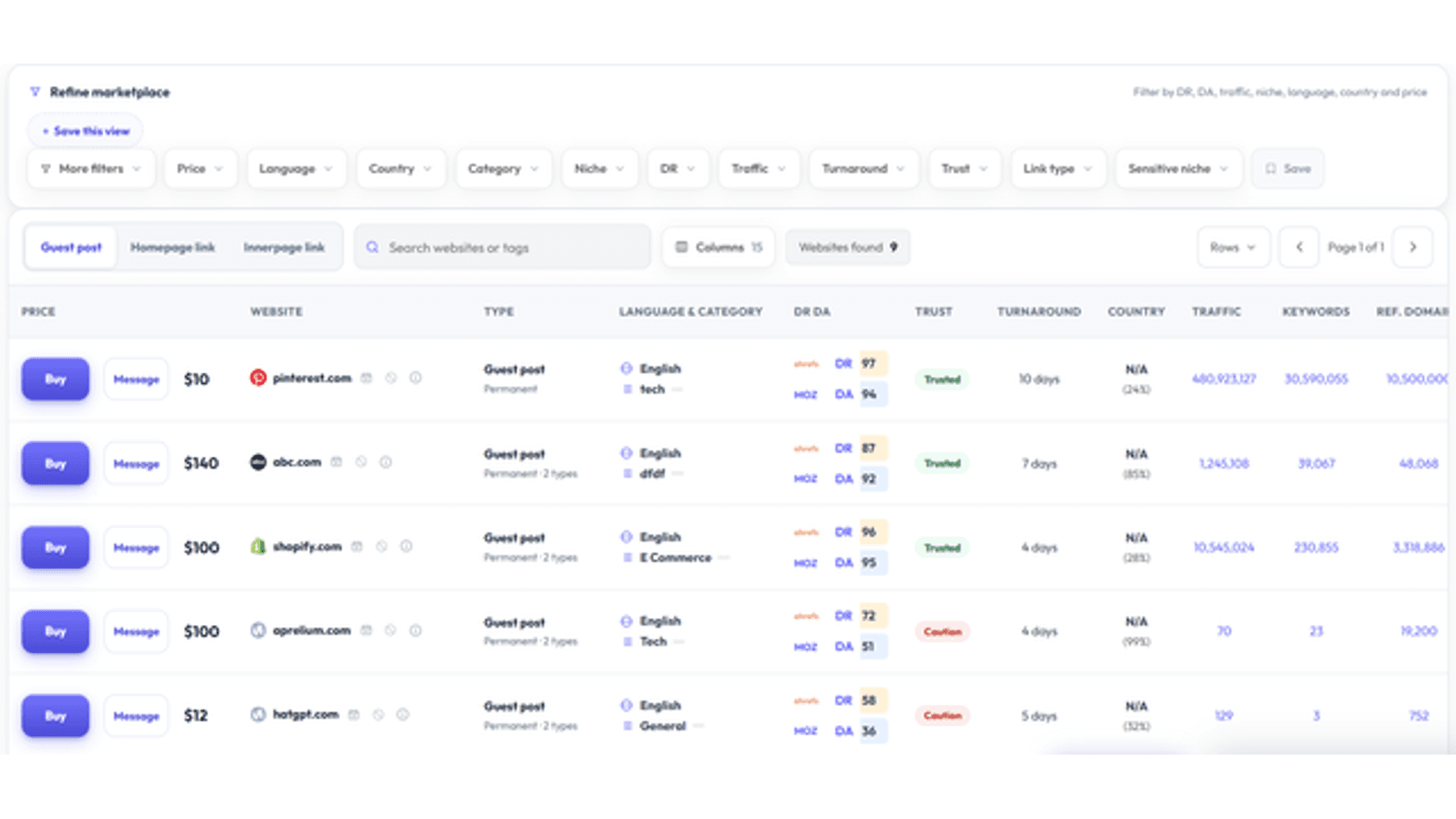
Task: Click the Search websites or tags field
Action: coord(502,247)
